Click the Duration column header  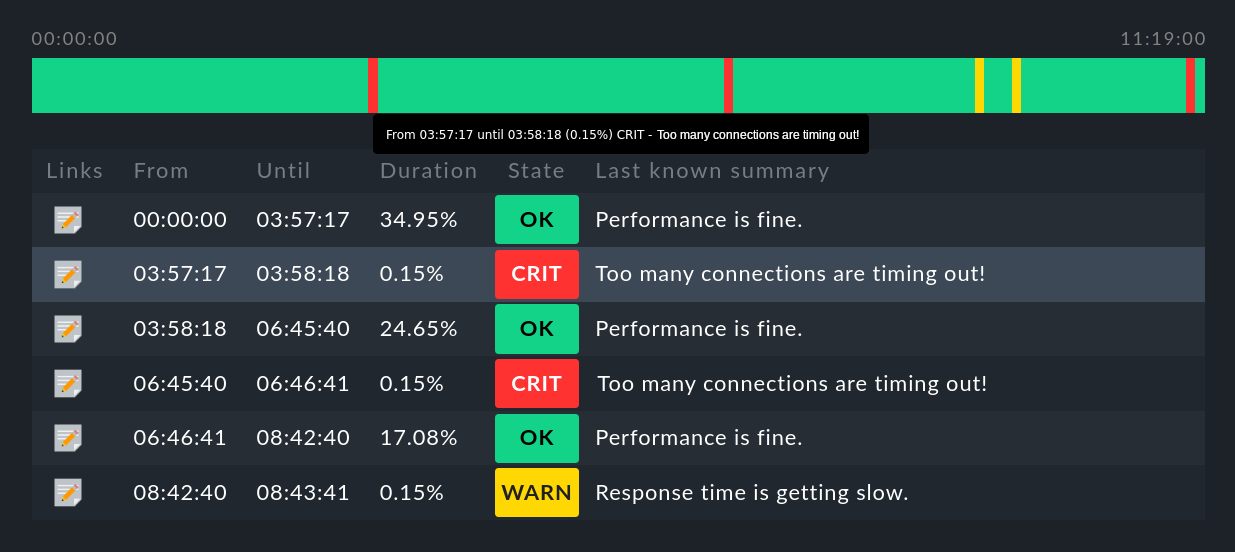coord(428,171)
